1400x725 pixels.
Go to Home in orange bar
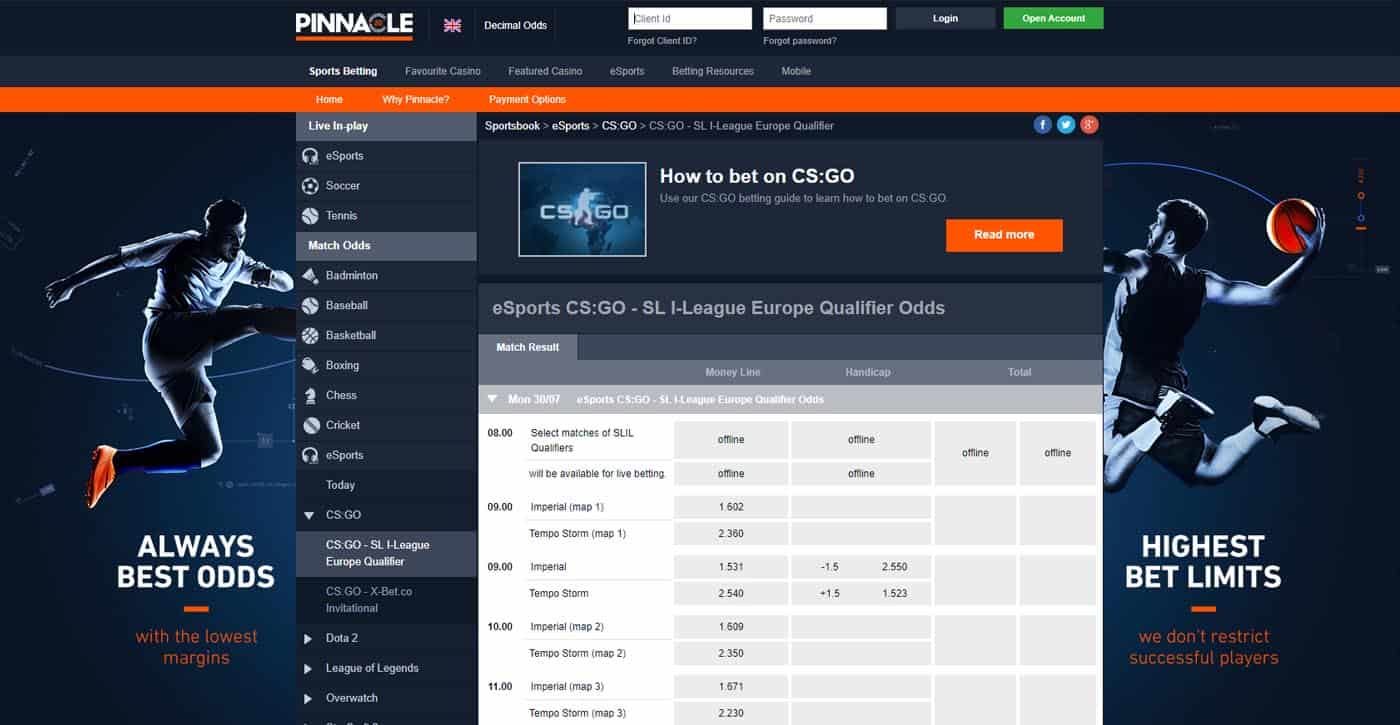coord(329,99)
